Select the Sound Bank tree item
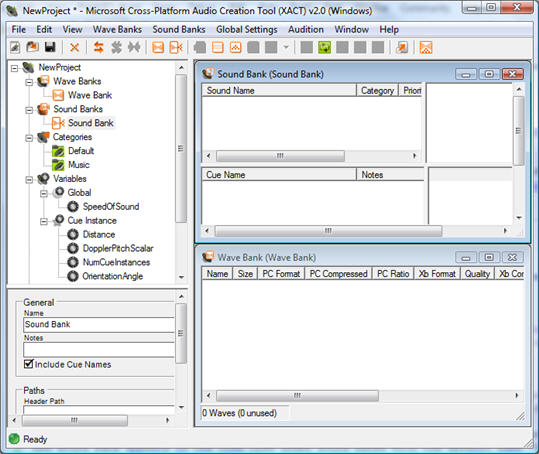 (90, 123)
